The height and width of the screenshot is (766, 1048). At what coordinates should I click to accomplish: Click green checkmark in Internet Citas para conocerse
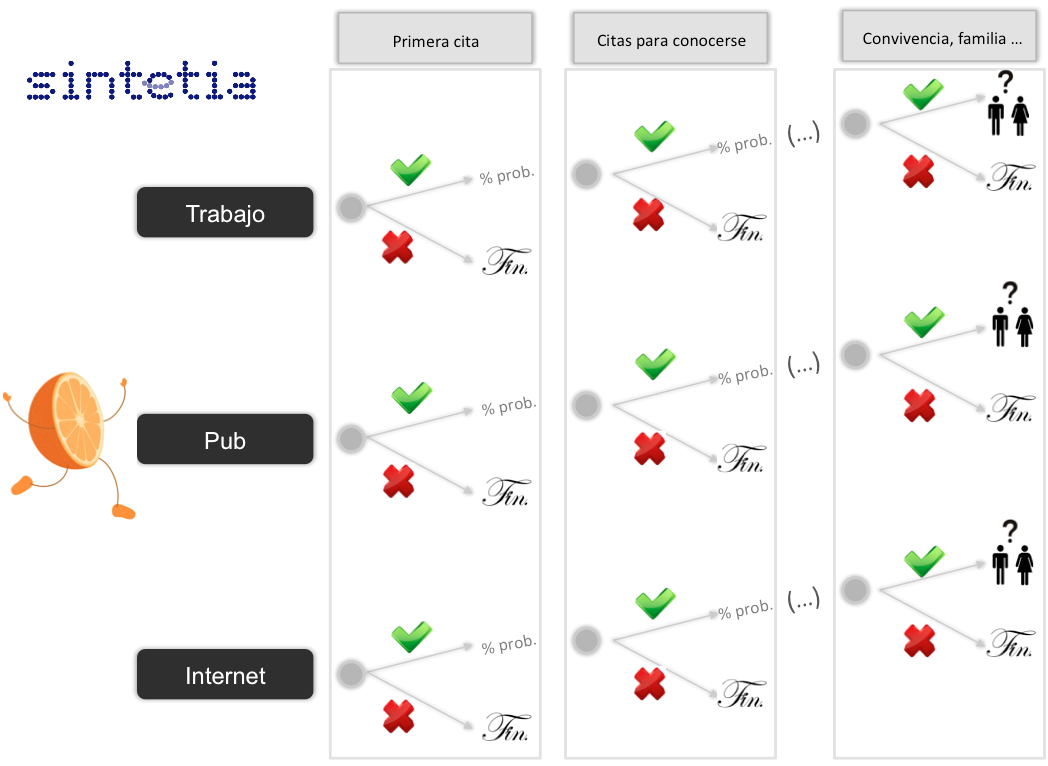tap(655, 603)
